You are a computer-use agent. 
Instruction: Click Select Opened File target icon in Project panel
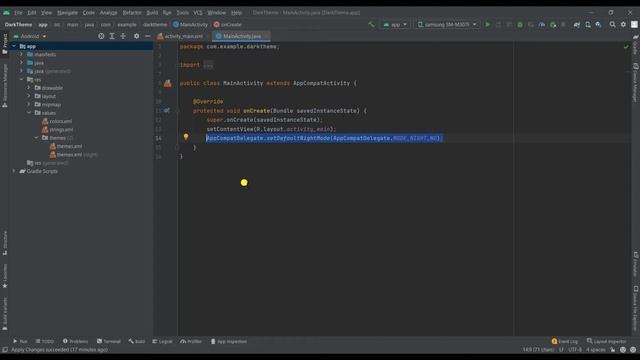101,36
